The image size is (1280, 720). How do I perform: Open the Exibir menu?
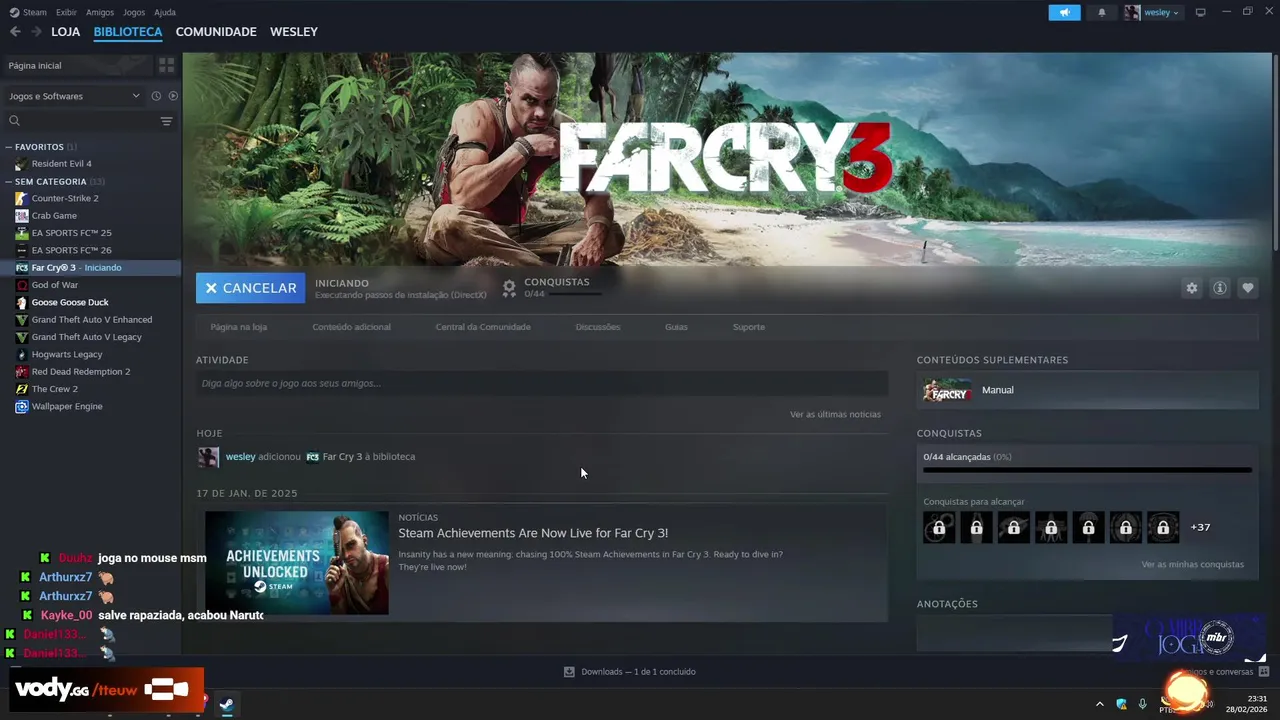66,12
